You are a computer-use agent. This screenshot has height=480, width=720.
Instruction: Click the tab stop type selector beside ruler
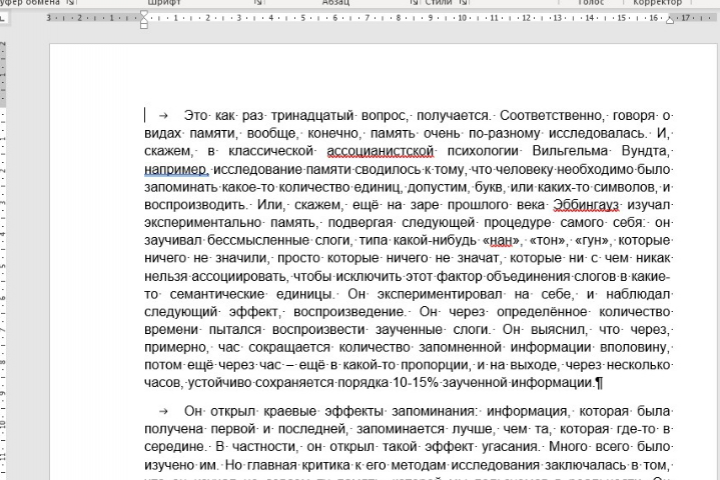(2, 18)
